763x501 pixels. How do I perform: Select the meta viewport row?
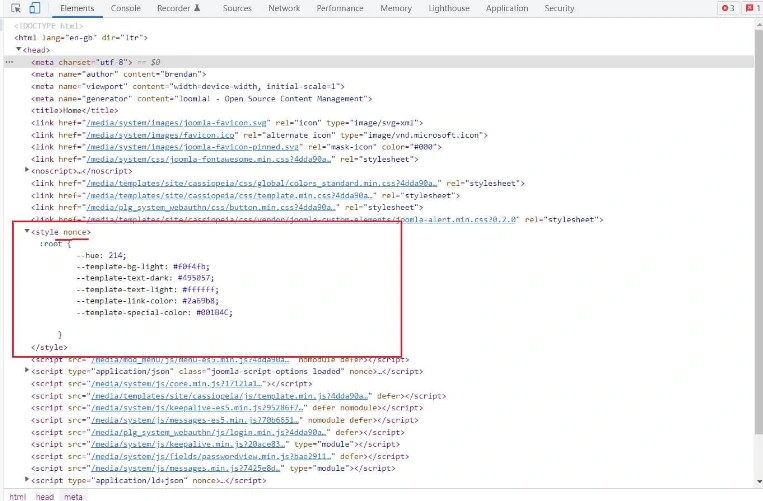tap(379, 87)
